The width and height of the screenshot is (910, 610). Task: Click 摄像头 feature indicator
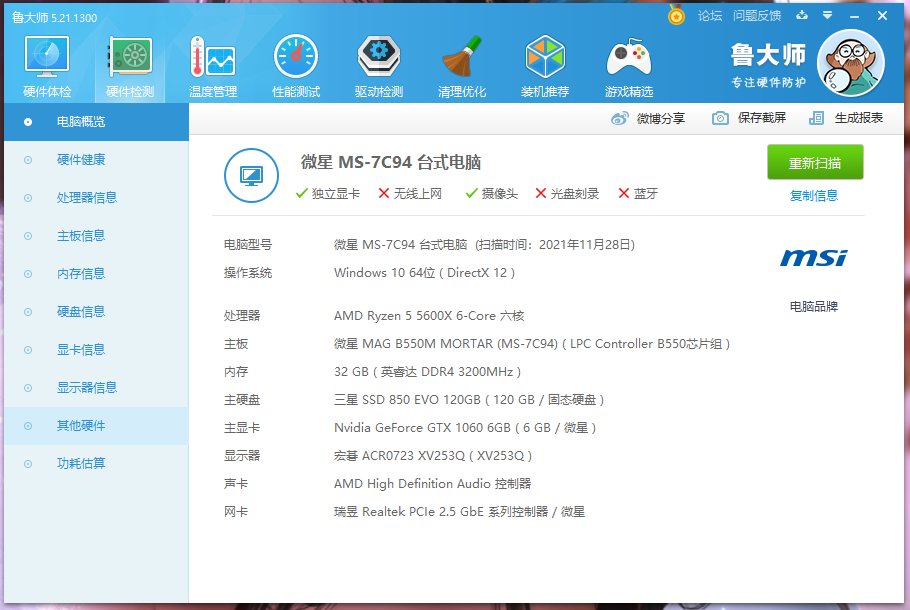pyautogui.click(x=492, y=193)
